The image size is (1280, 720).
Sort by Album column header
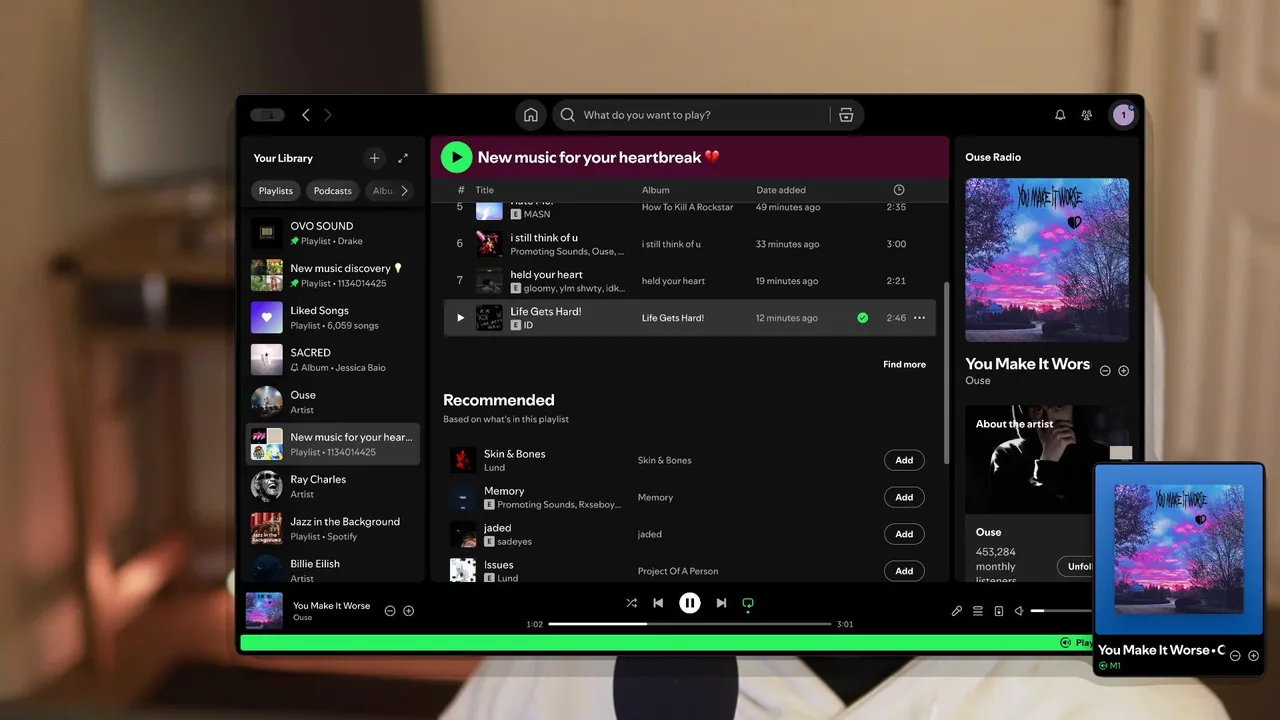[x=656, y=190]
